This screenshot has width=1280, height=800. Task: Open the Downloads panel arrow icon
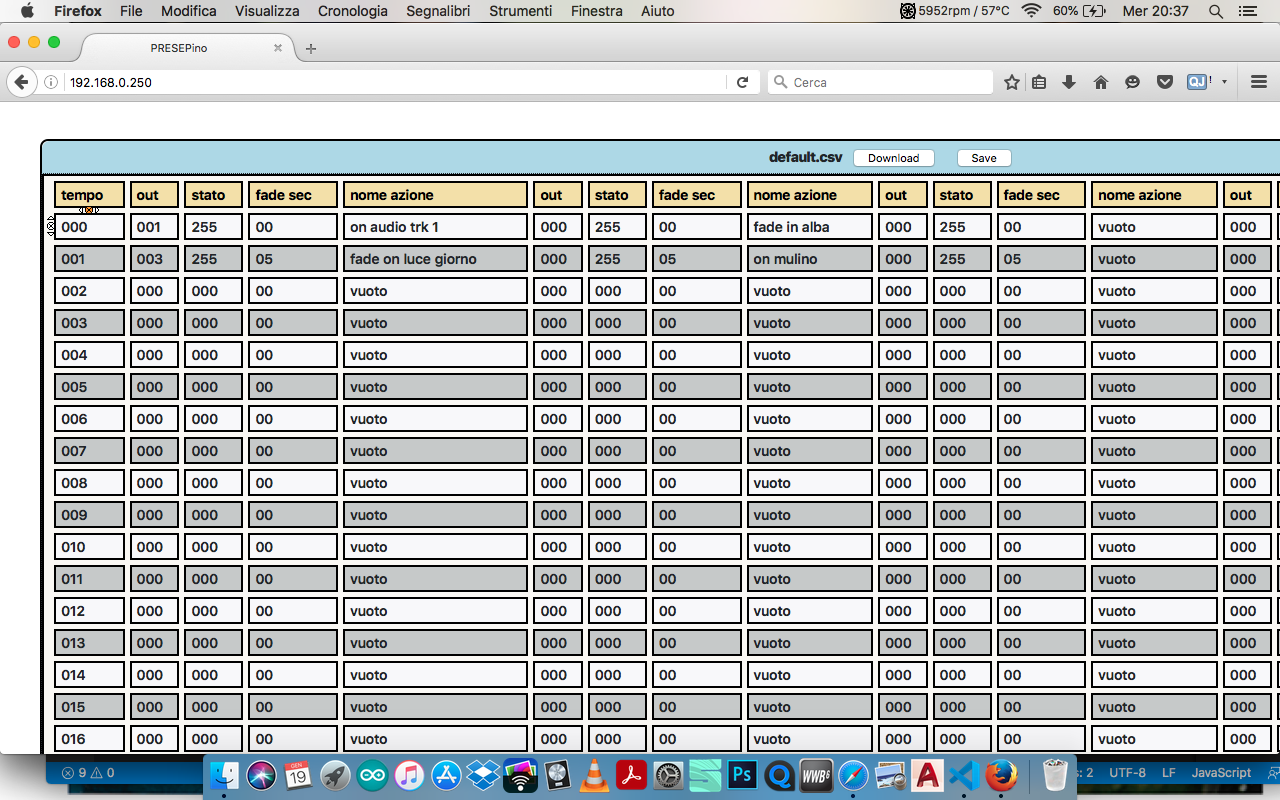coord(1068,82)
